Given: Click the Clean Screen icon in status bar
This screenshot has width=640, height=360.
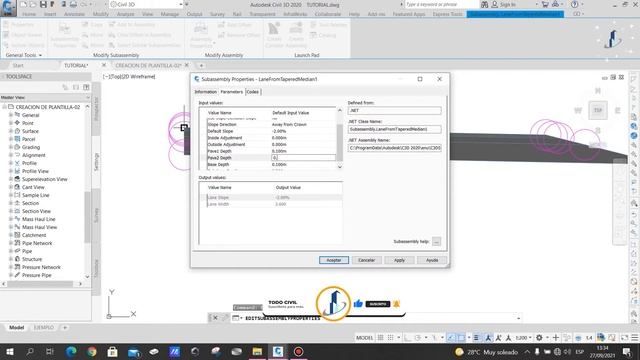Looking at the screenshot, I should pyautogui.click(x=624, y=338).
